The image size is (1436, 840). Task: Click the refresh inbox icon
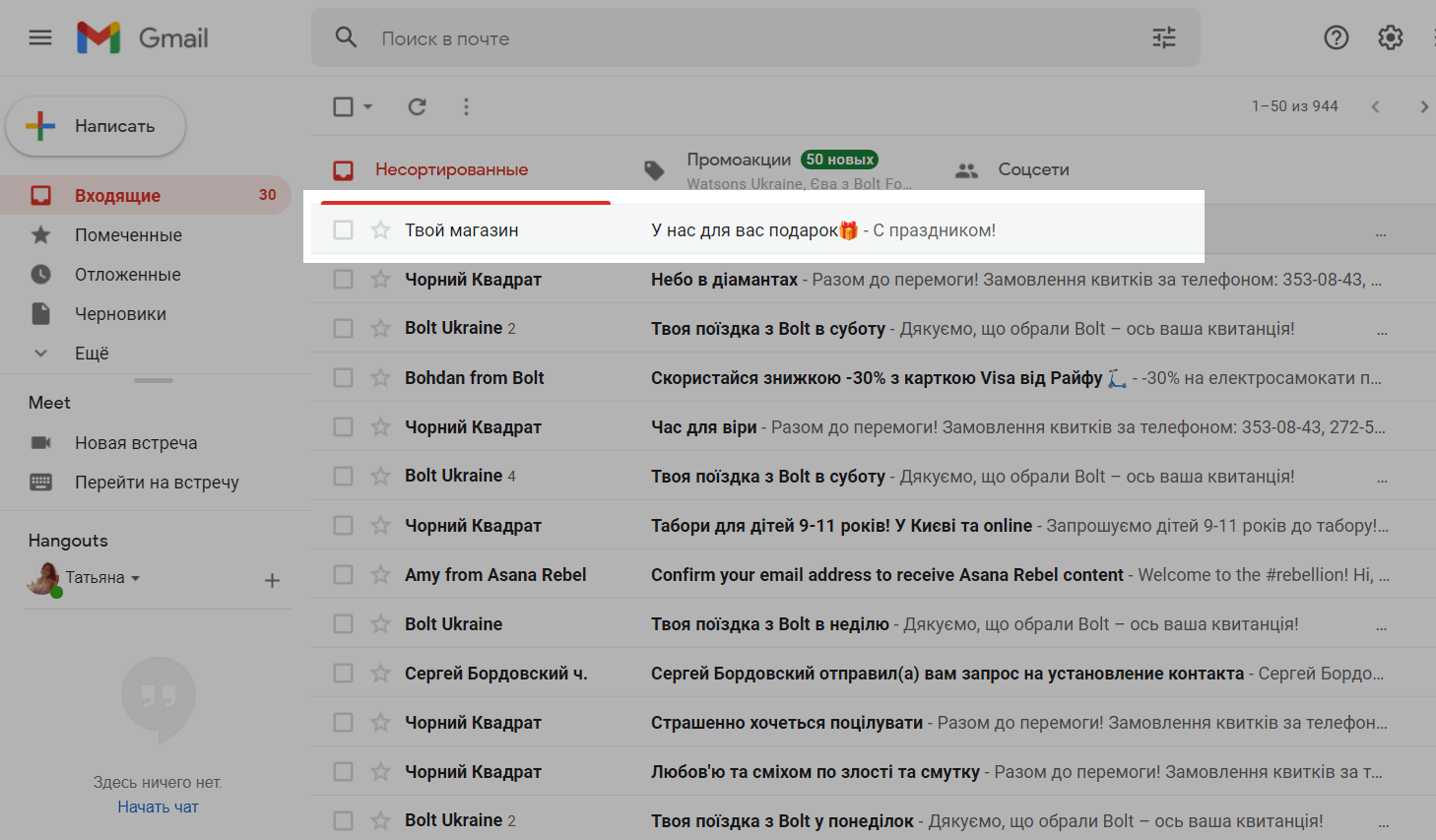click(417, 106)
